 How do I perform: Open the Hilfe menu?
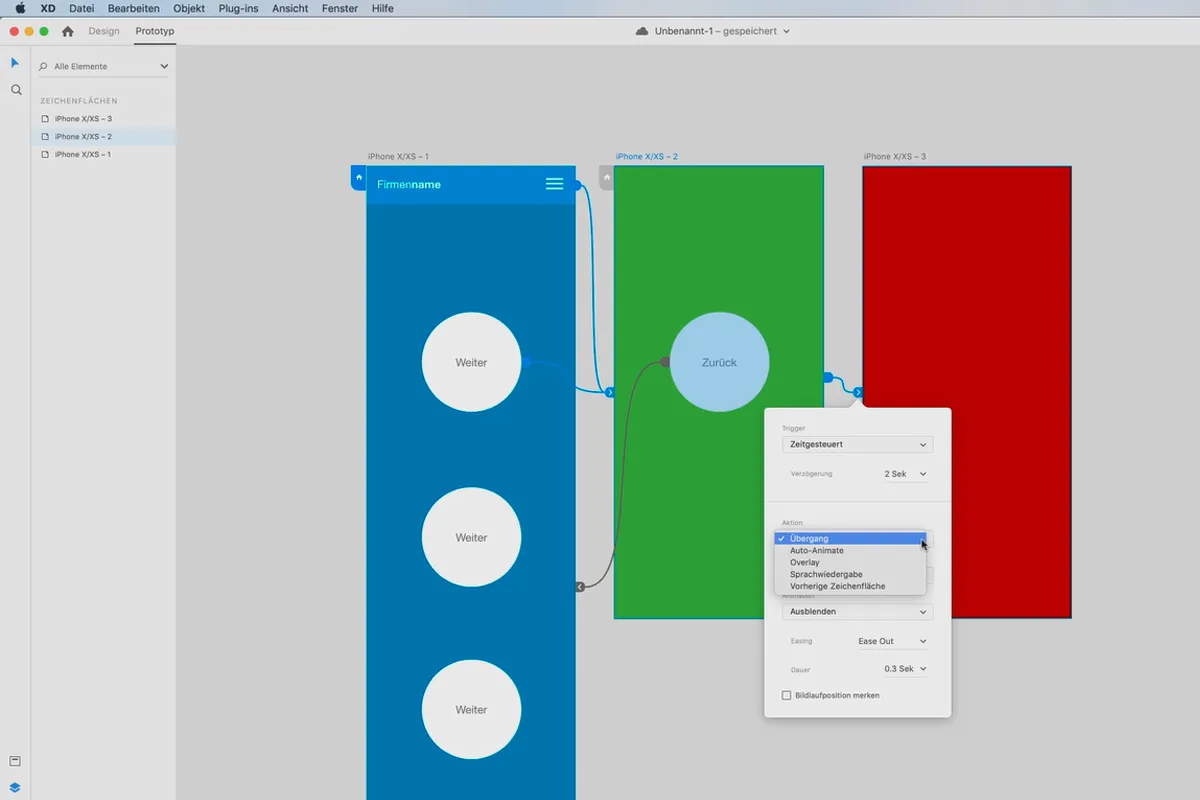[x=382, y=8]
